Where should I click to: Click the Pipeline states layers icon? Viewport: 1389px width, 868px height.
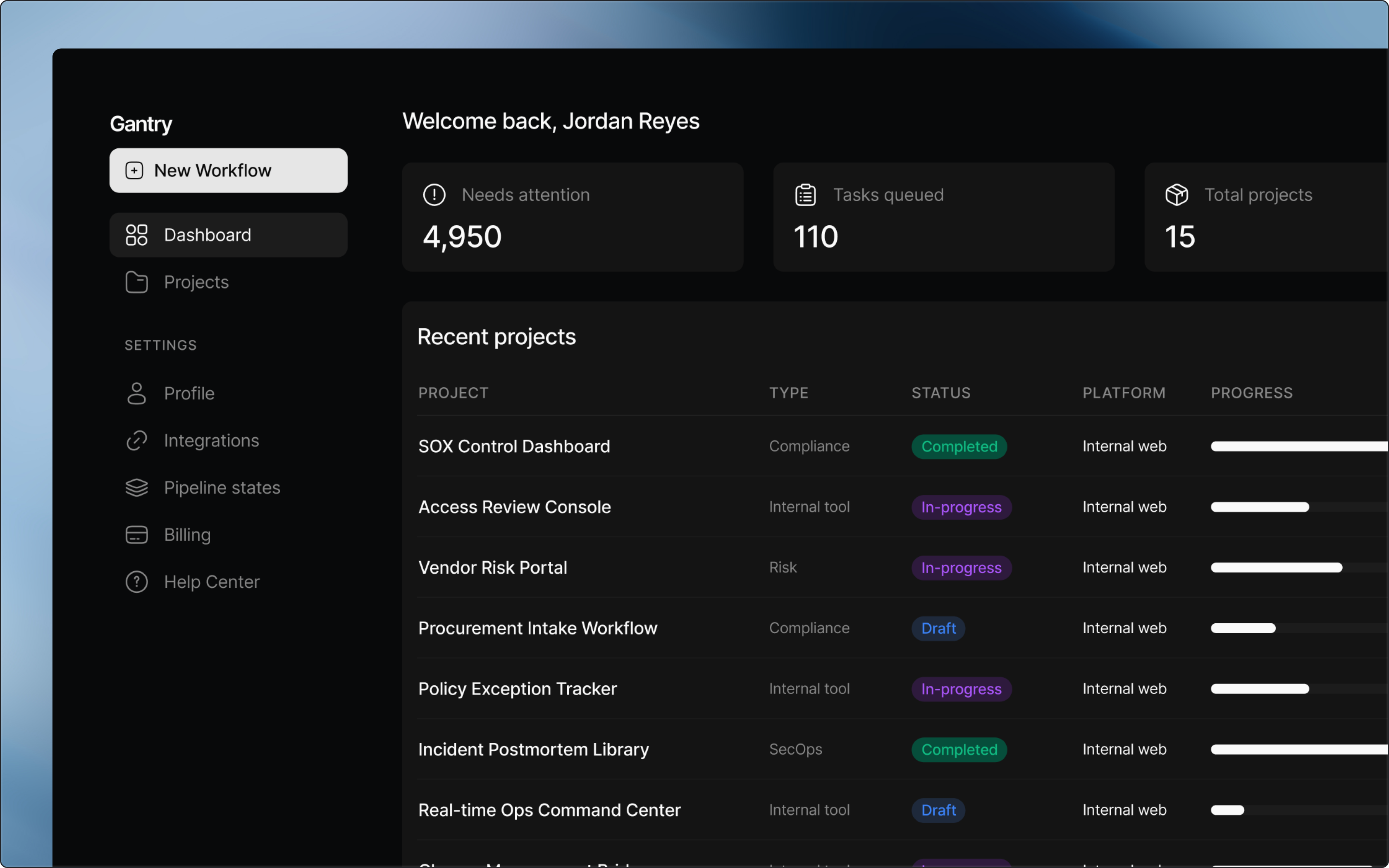[x=136, y=487]
